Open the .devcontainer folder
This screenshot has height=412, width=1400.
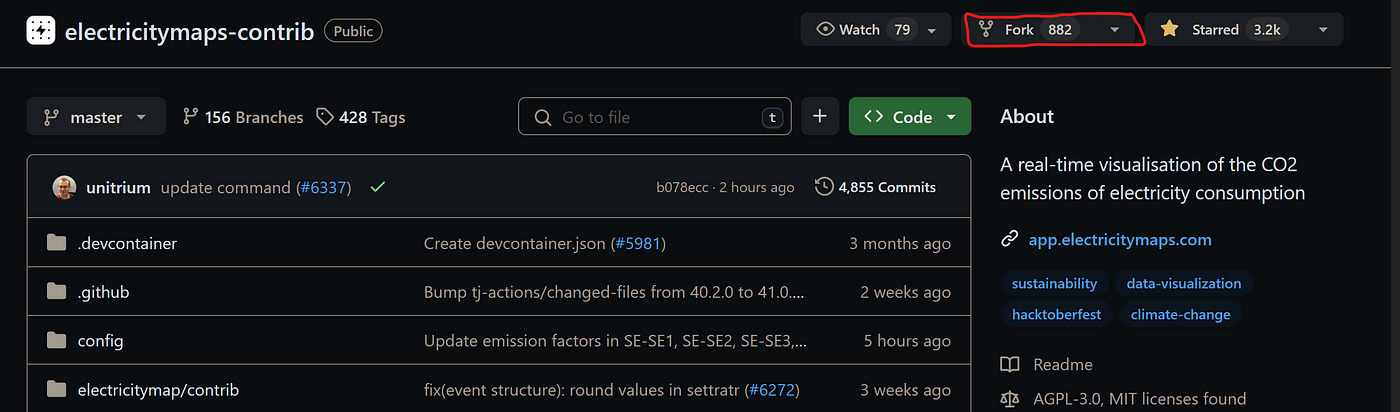[127, 243]
